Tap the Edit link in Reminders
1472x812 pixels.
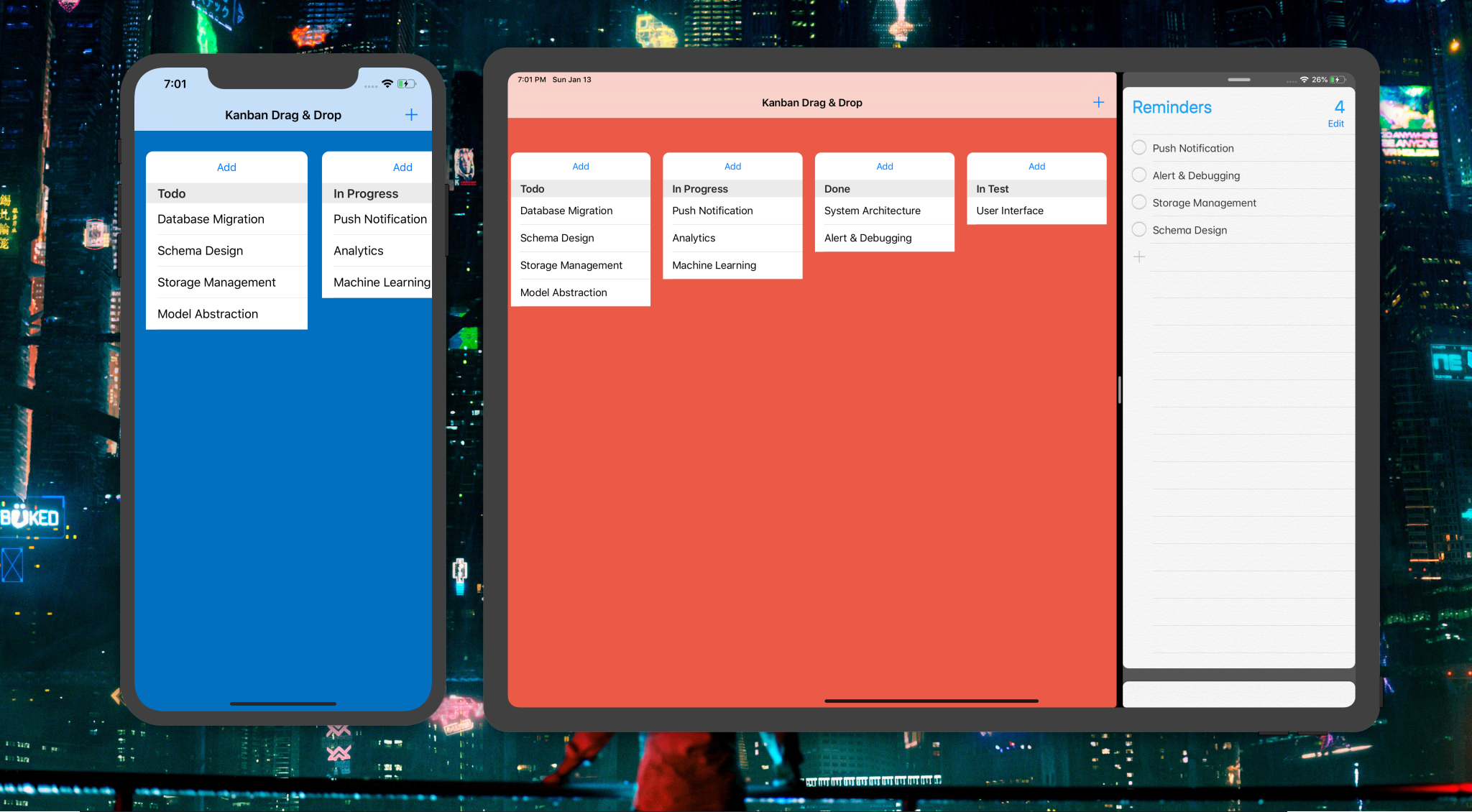click(1335, 124)
